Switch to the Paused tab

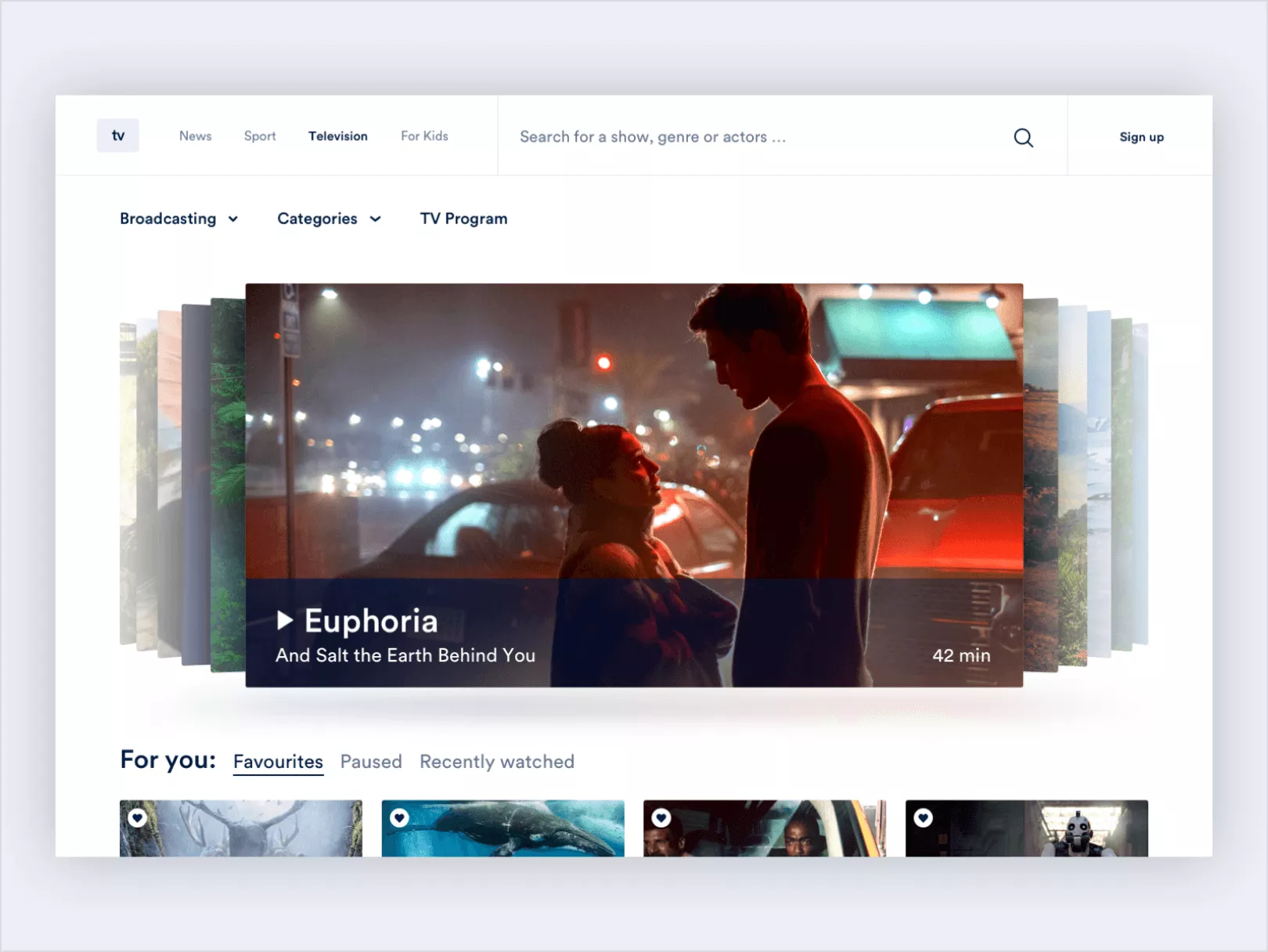tap(371, 762)
